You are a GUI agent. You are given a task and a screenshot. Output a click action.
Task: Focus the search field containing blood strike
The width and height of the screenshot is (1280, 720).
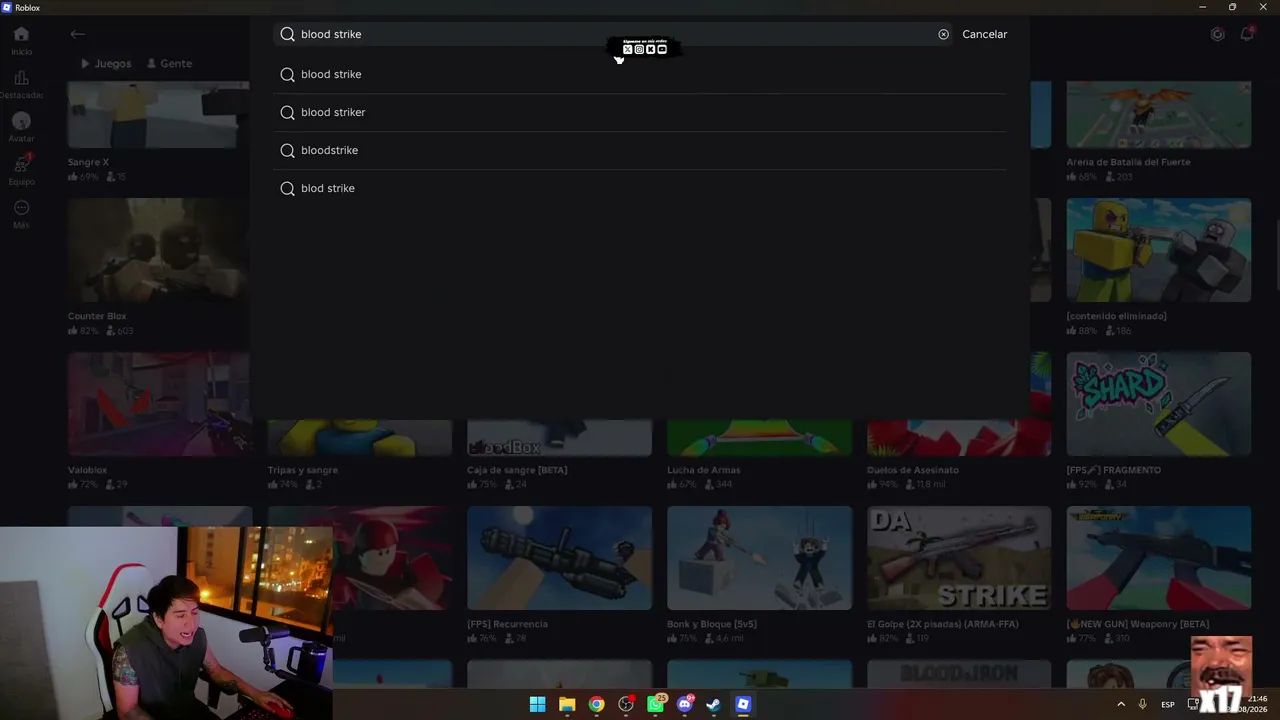click(x=612, y=34)
